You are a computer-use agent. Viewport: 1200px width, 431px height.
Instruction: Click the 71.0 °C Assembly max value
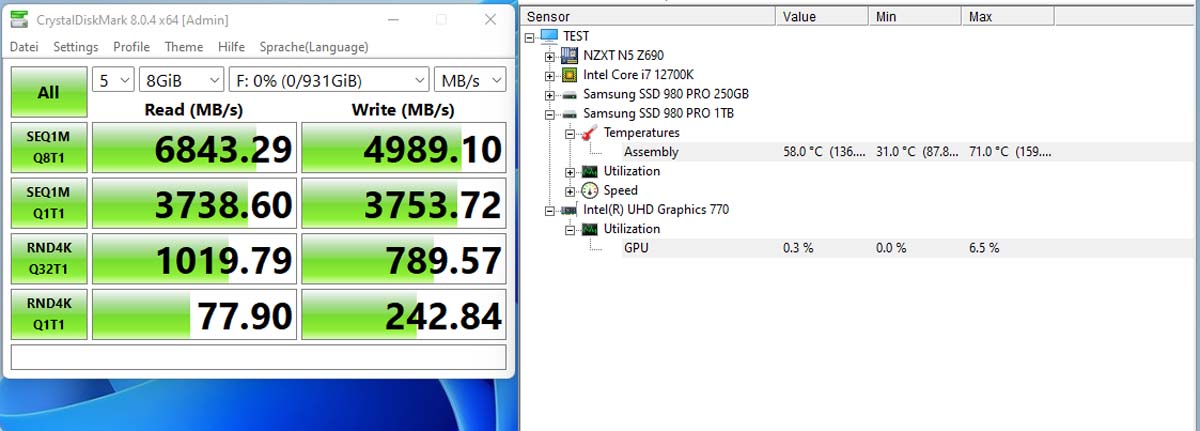click(1010, 152)
